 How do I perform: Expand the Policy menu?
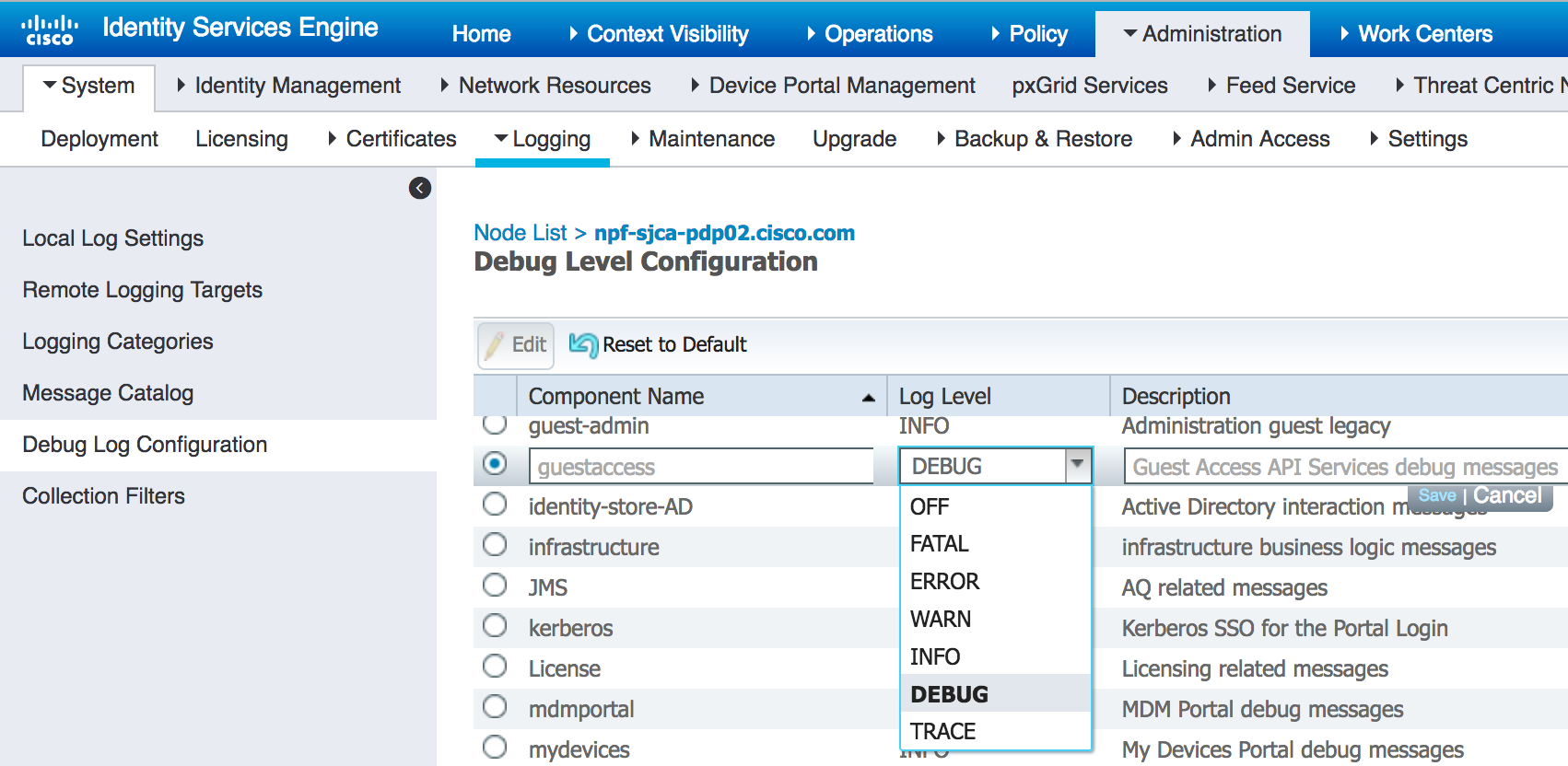1029,34
